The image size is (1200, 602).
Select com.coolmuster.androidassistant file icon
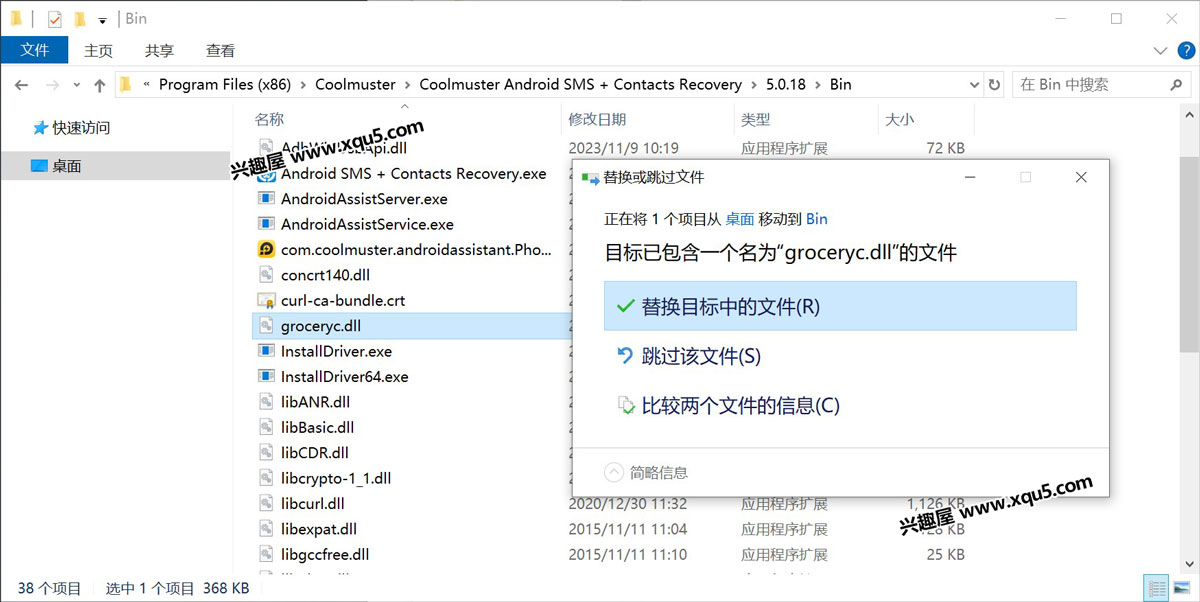coord(266,249)
